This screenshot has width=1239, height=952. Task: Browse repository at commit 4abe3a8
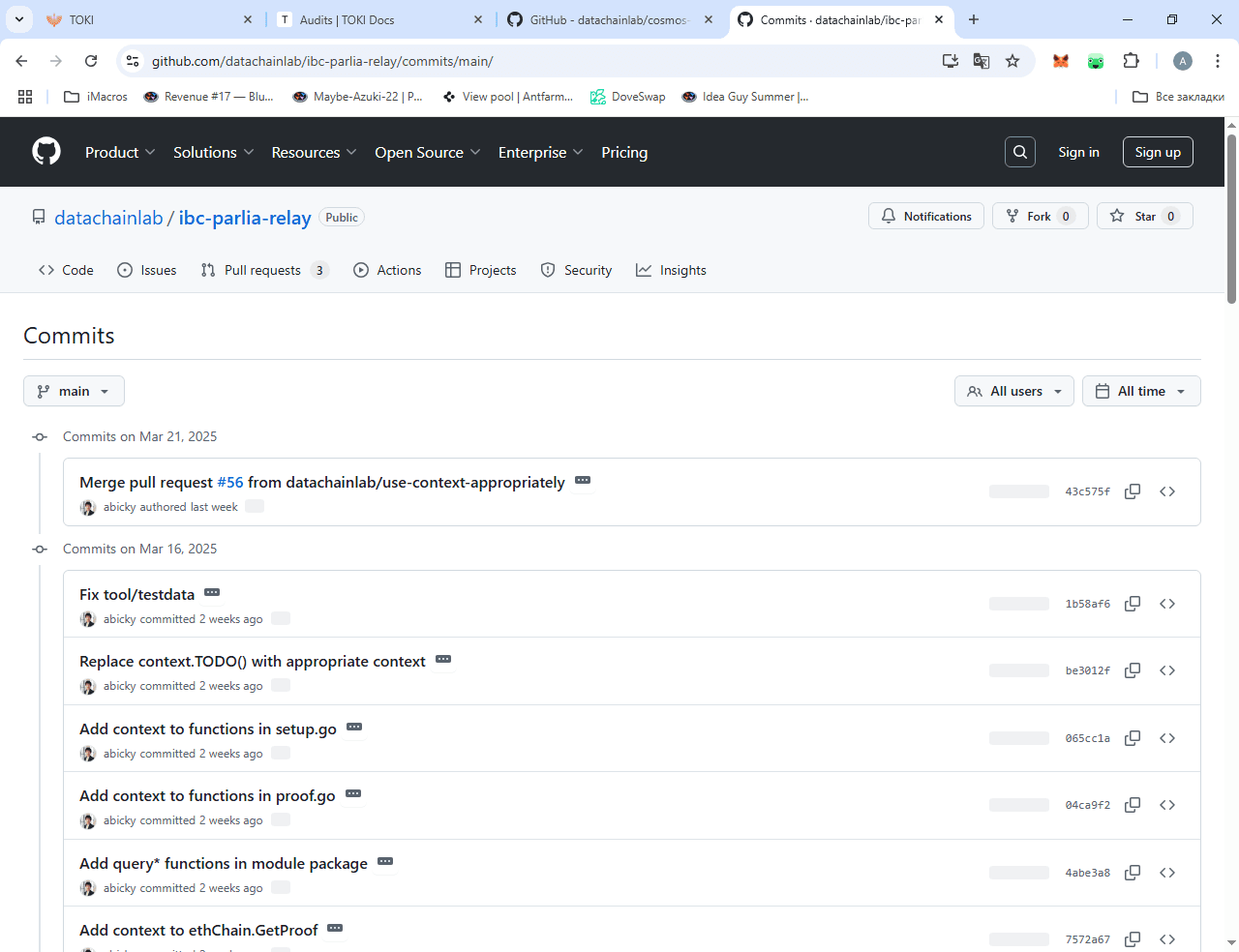tap(1167, 873)
